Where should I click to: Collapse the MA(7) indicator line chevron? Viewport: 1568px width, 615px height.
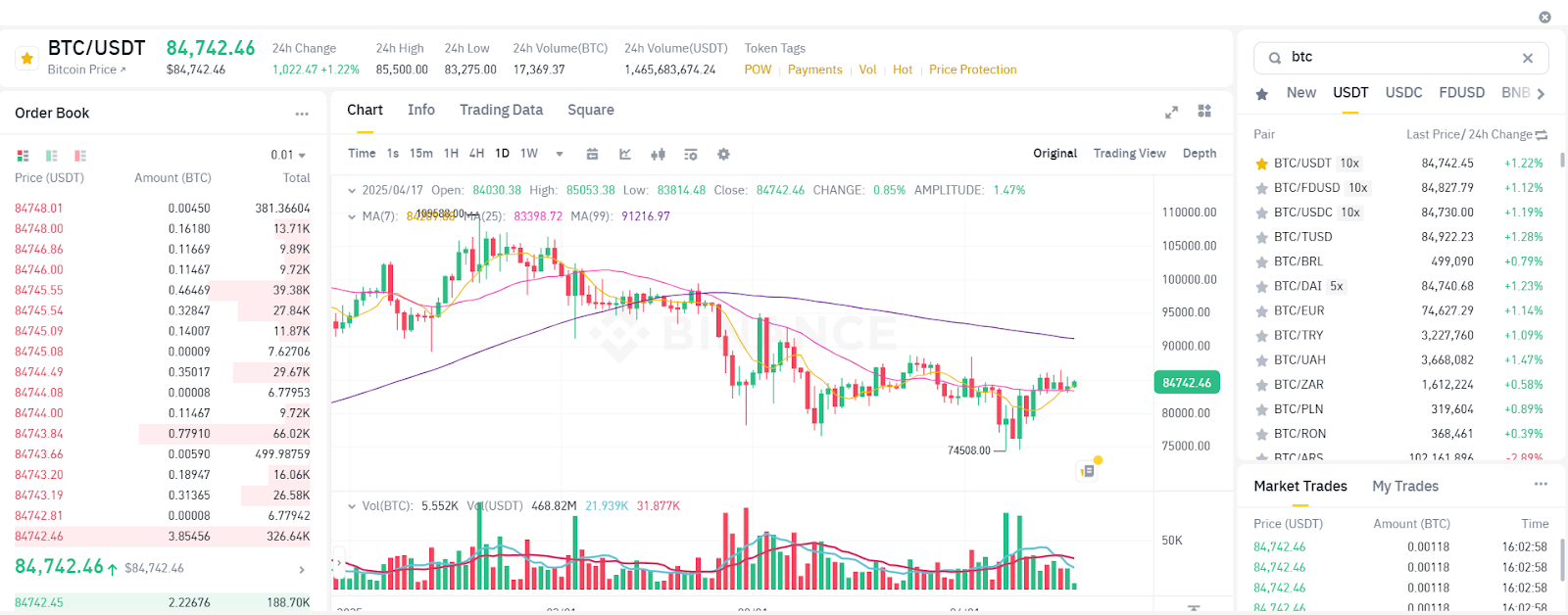tap(352, 216)
